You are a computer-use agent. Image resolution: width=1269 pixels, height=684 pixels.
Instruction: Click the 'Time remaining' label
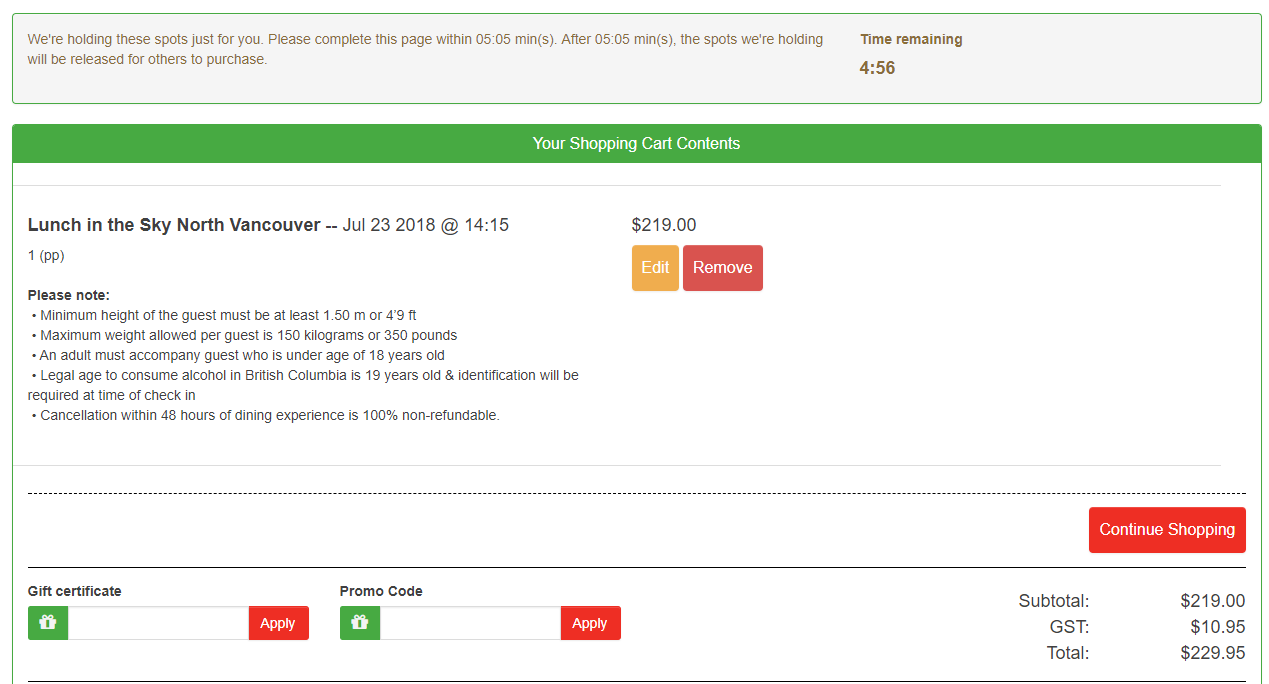(x=911, y=39)
